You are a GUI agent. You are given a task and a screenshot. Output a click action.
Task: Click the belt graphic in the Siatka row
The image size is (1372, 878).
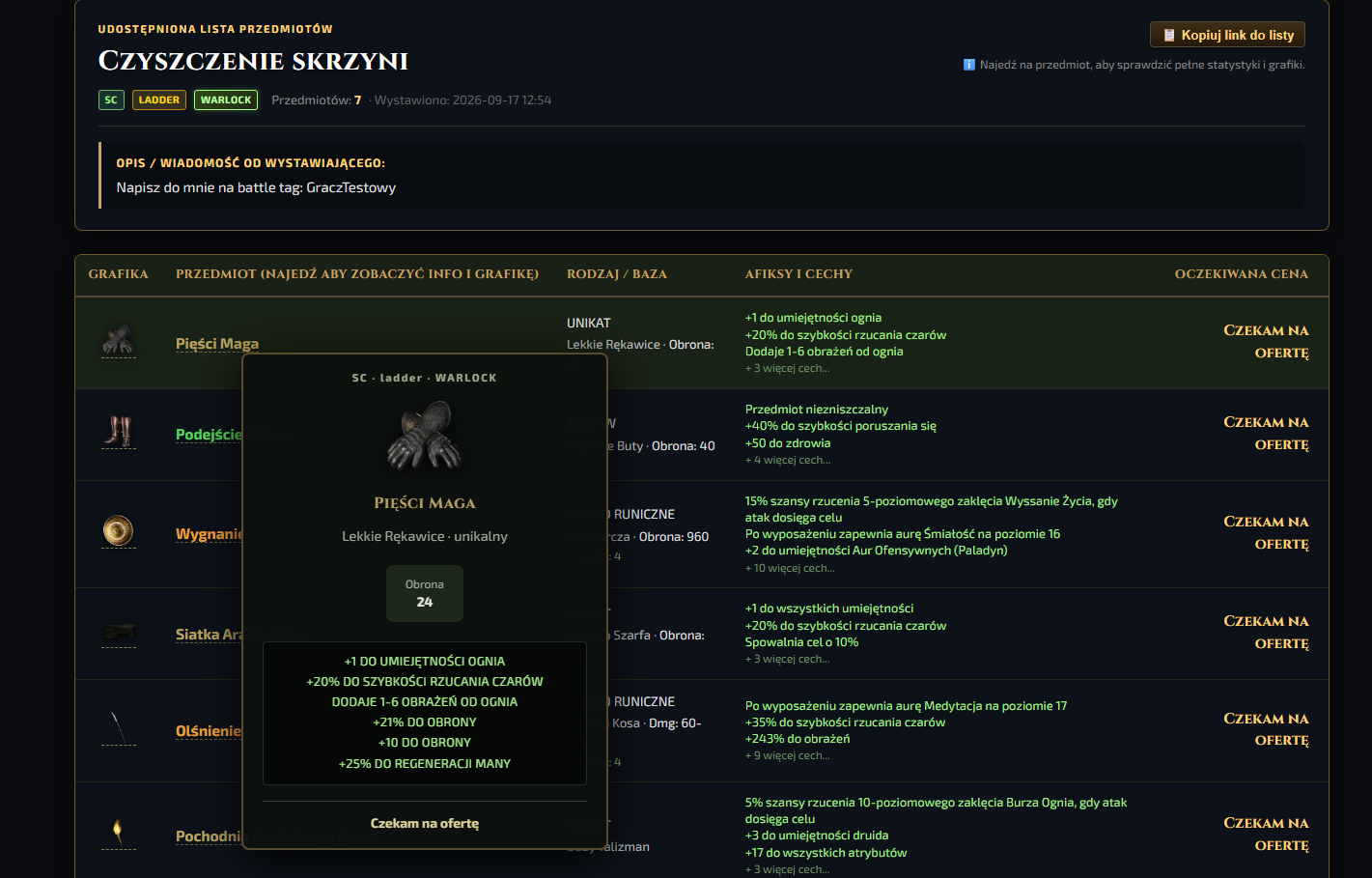119,633
